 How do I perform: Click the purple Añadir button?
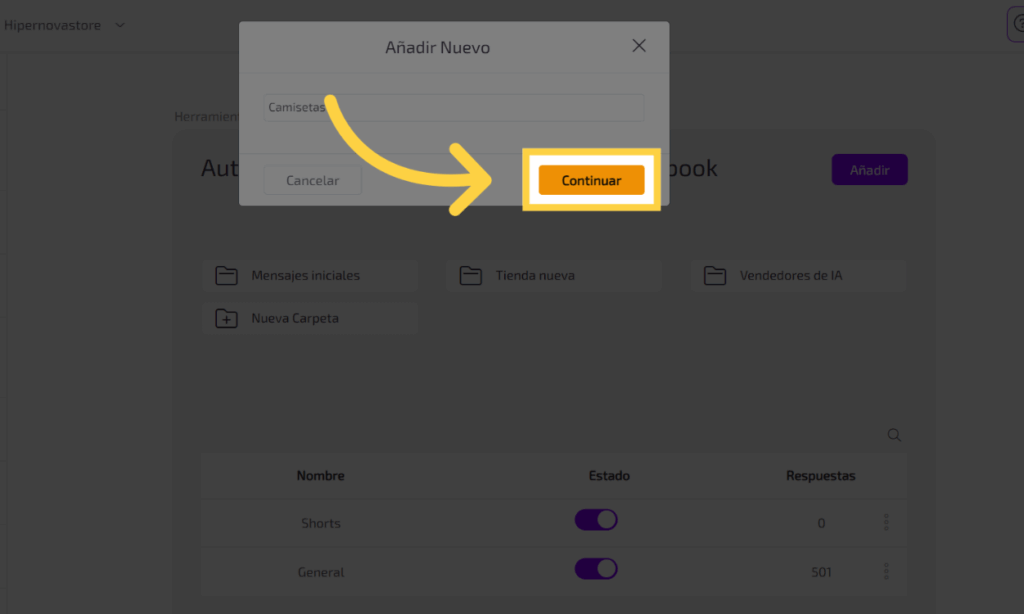point(869,170)
